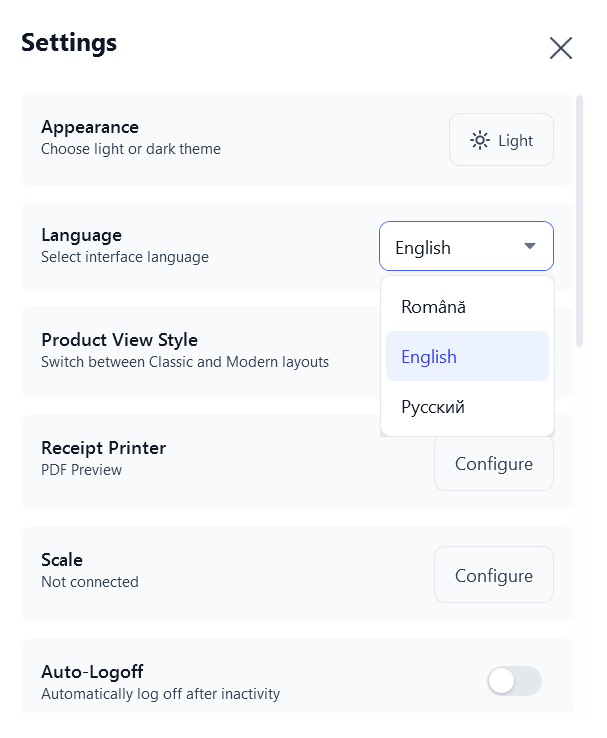Click the sun icon for Appearance theme
The image size is (607, 738).
[x=480, y=140]
